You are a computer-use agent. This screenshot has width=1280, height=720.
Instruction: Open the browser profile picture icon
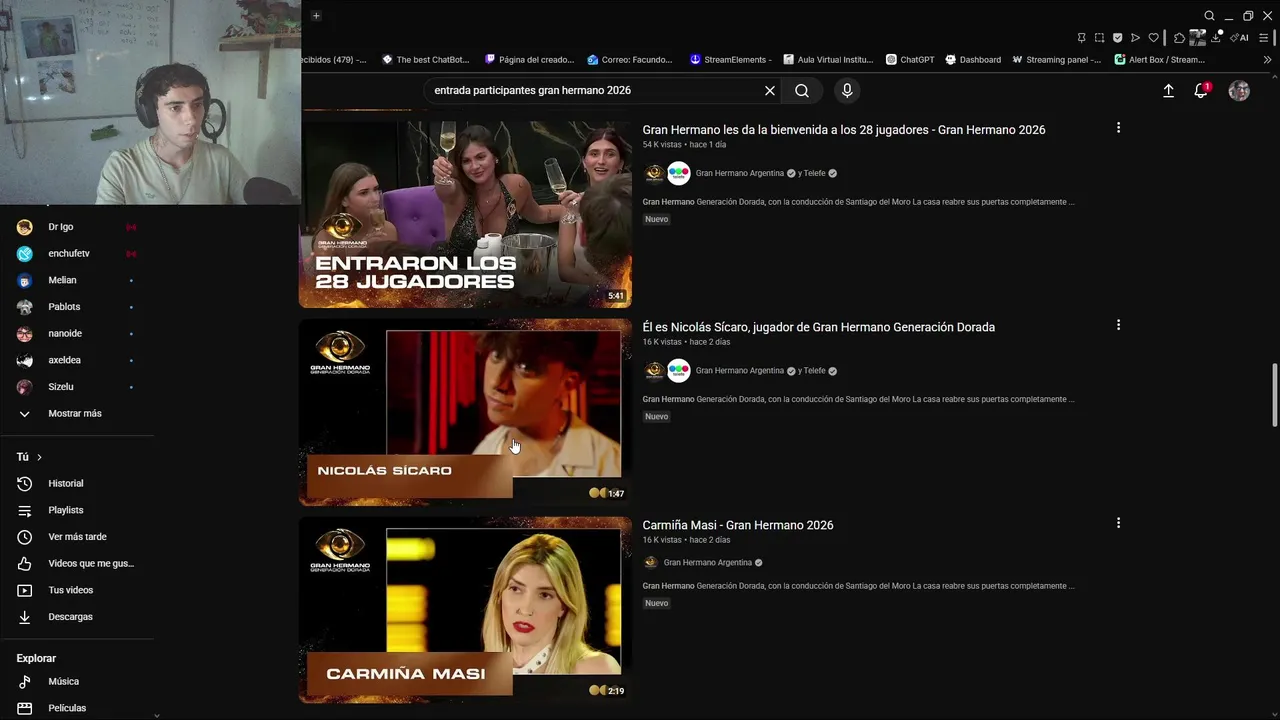point(1197,38)
